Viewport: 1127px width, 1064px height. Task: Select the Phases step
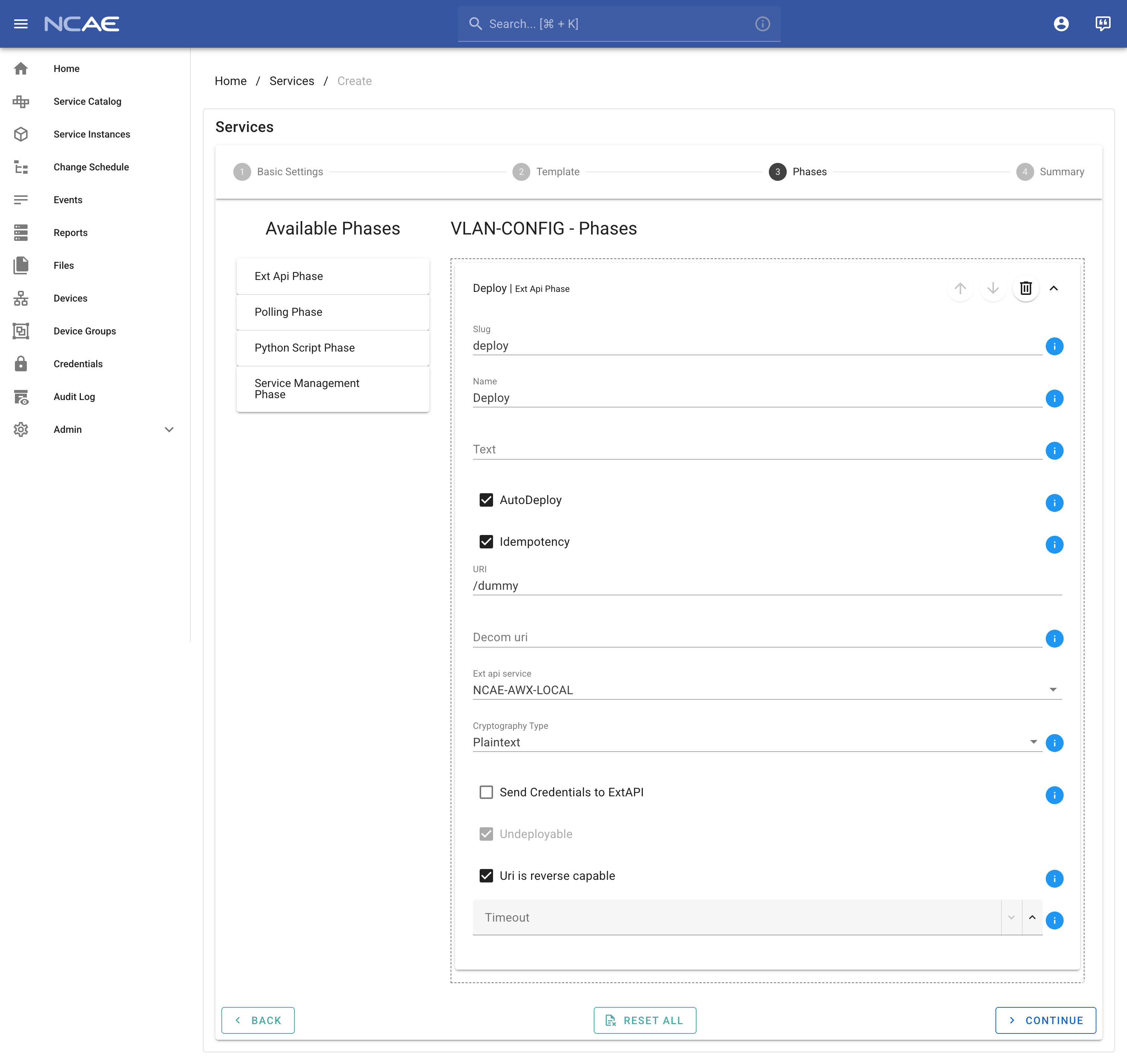tap(798, 172)
